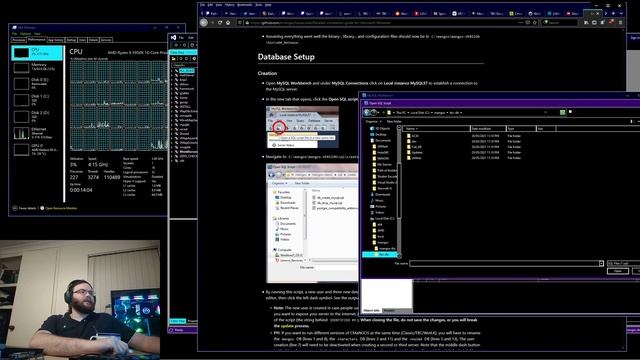Viewport: 640px width, 360px height.
Task: Go up one folder level in file dialog
Action: pyautogui.click(x=383, y=112)
